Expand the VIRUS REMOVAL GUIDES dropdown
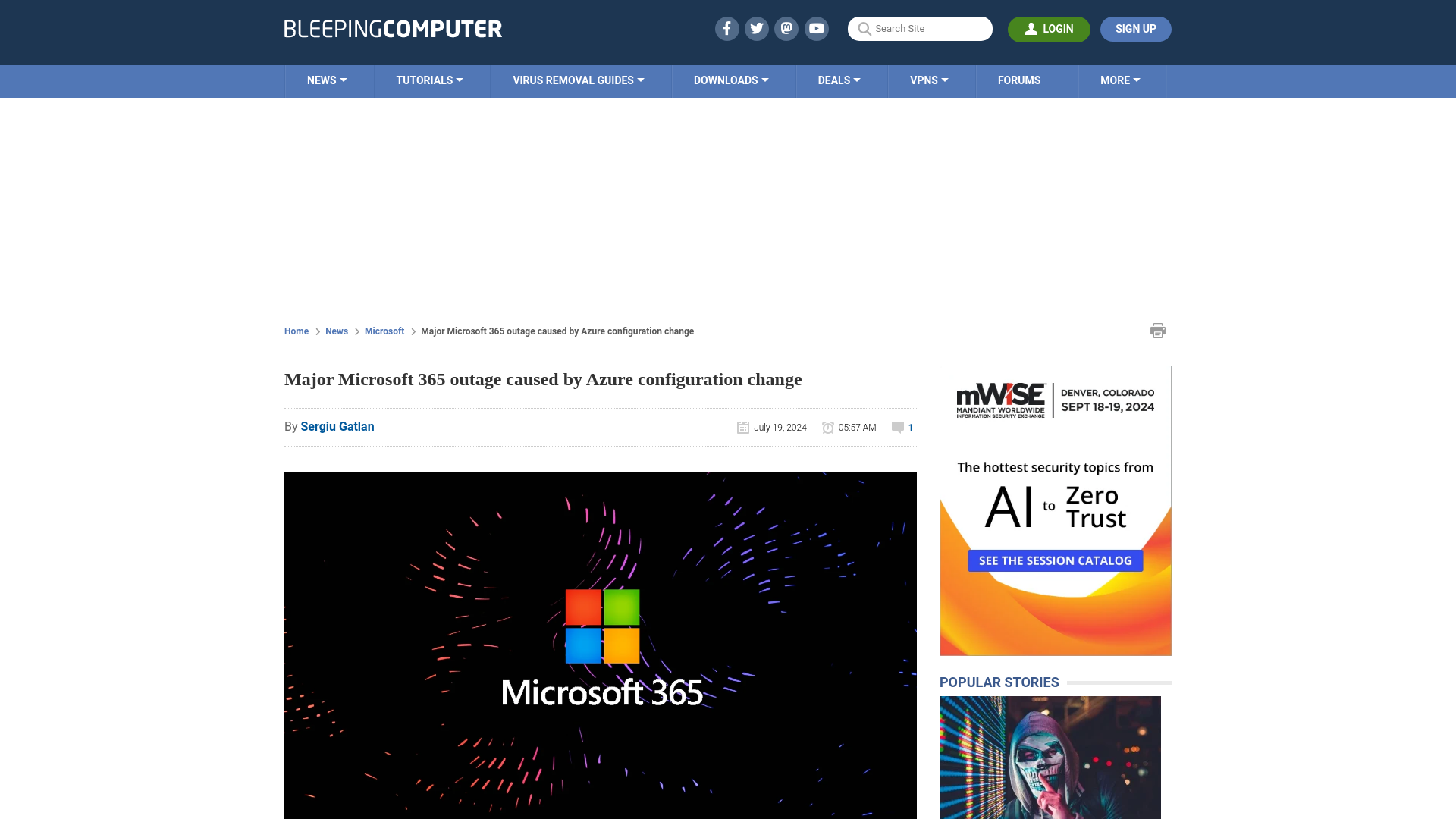The image size is (1456, 819). [578, 80]
